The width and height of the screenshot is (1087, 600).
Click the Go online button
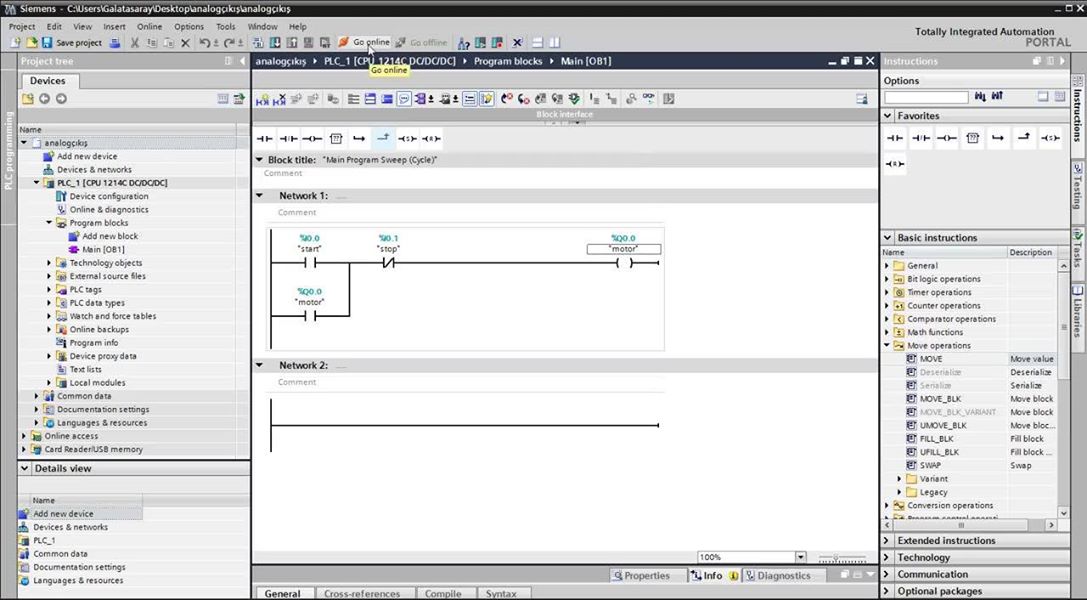click(365, 42)
